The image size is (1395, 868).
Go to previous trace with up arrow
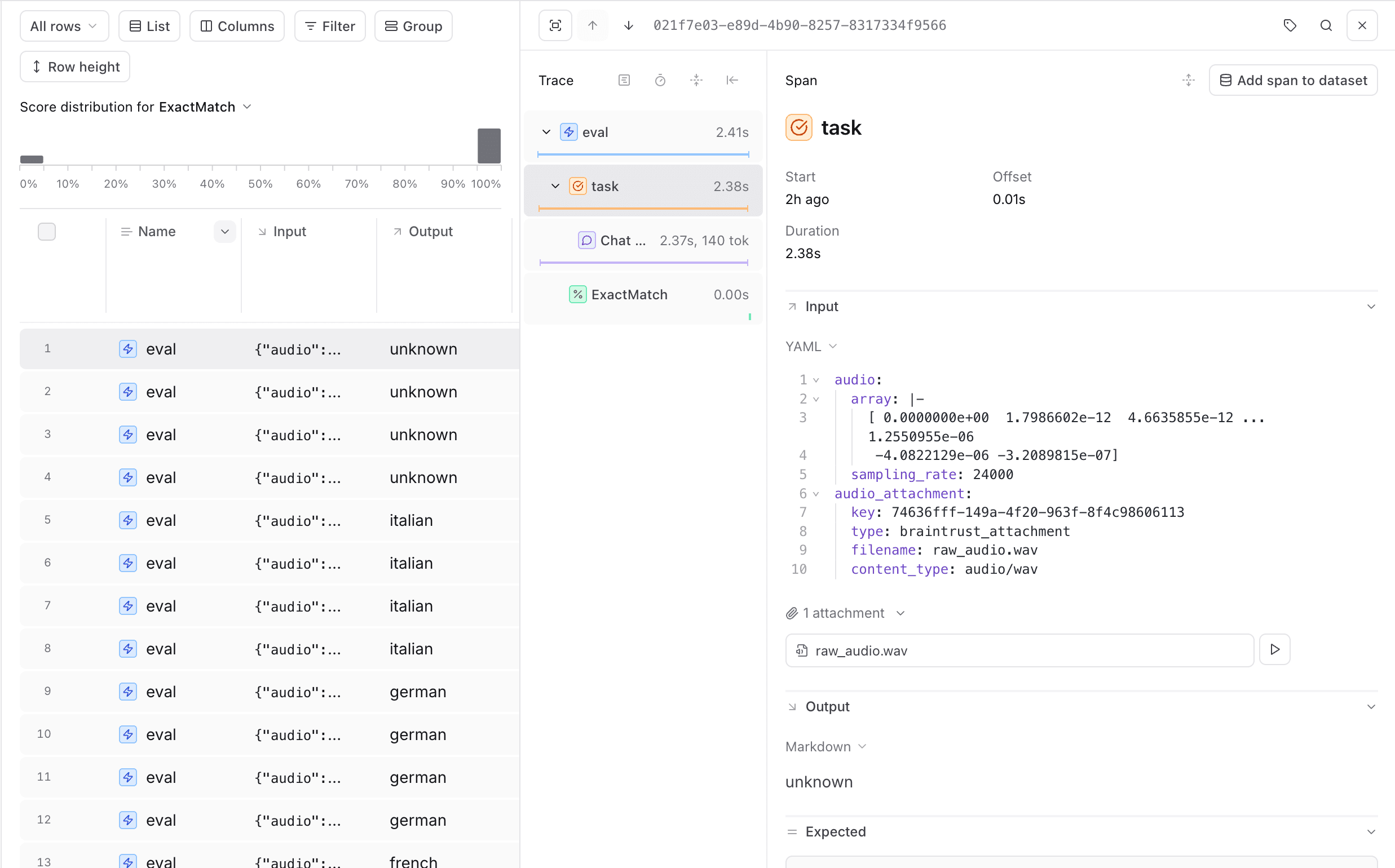(x=593, y=25)
